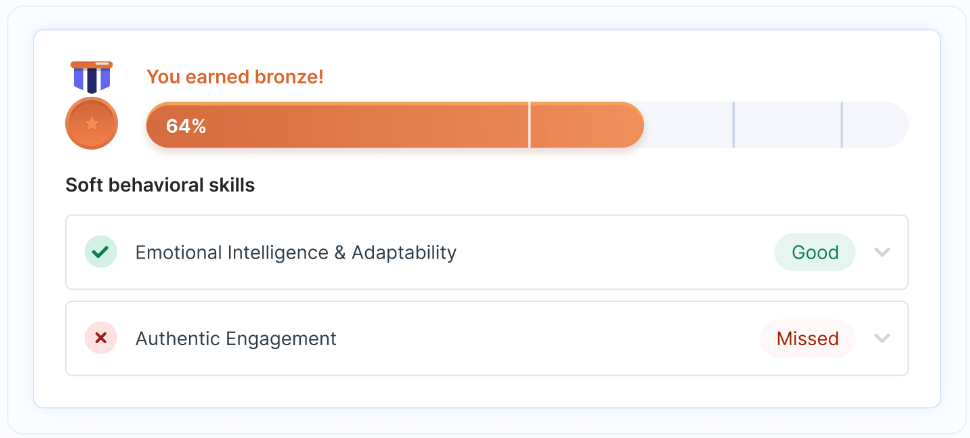970x438 pixels.
Task: Click the unfilled end of the progress bar
Action: click(x=877, y=125)
